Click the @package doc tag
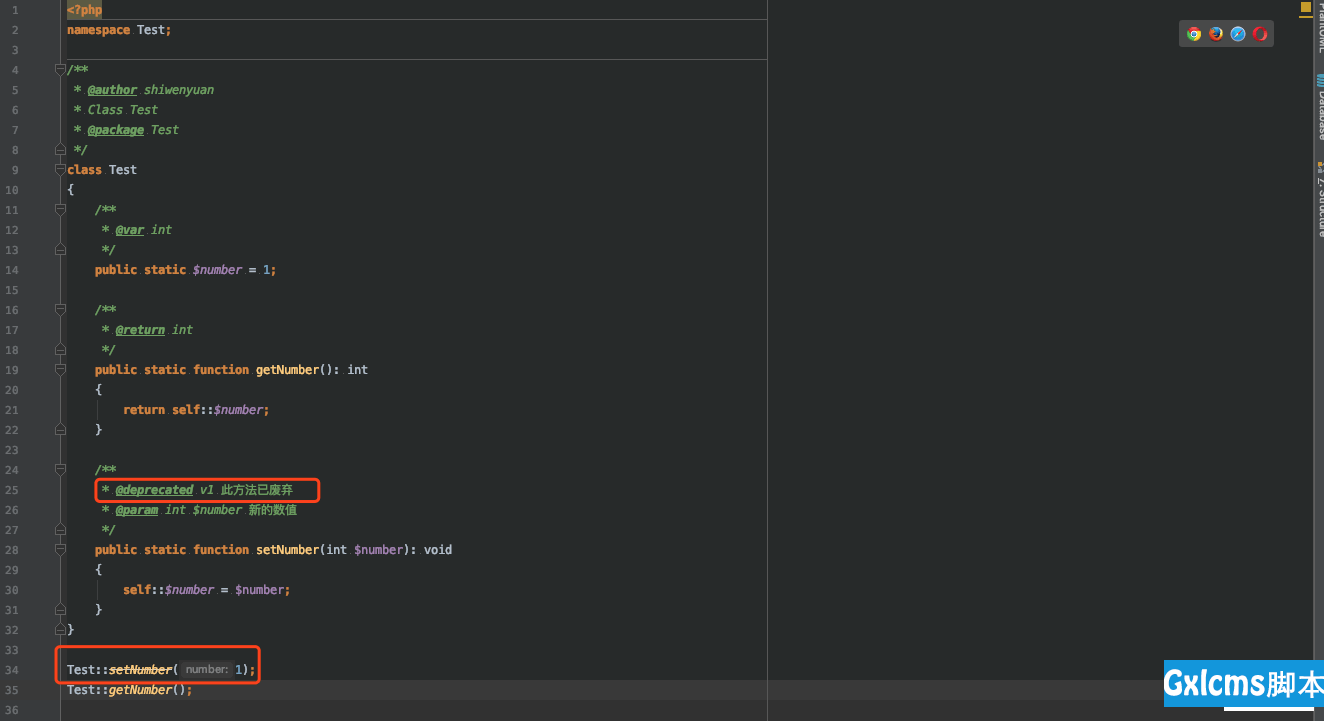 pyautogui.click(x=116, y=130)
